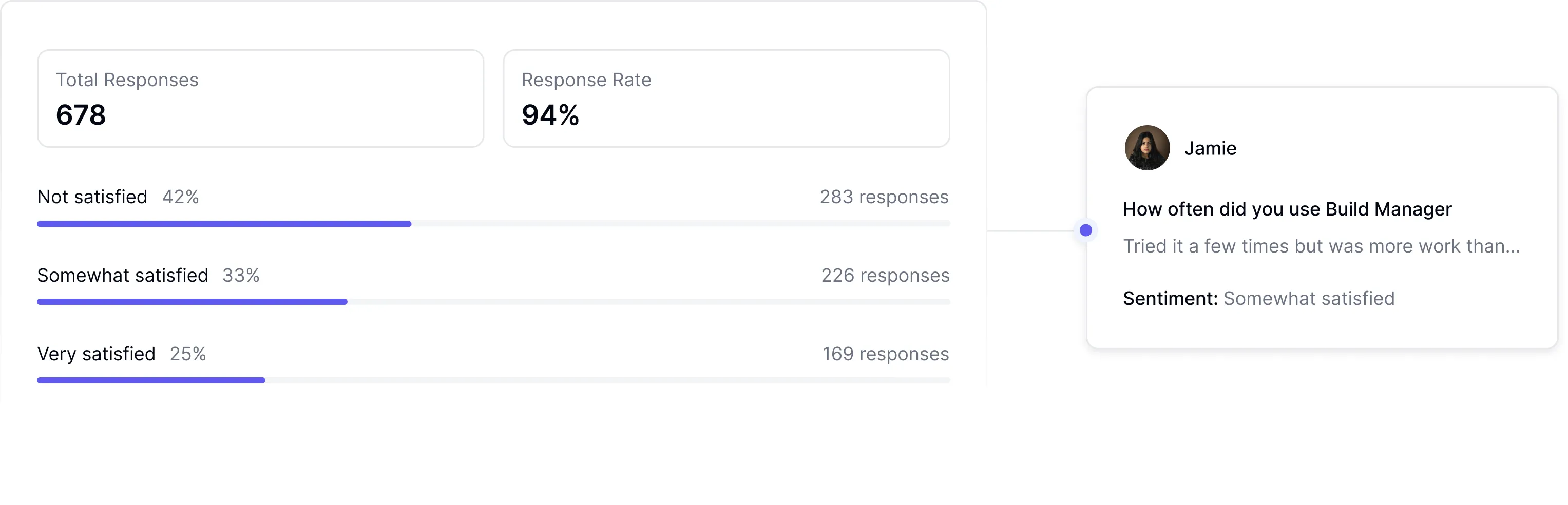Open the Response Rate card
Image resolution: width=1568 pixels, height=505 pixels.
[725, 99]
